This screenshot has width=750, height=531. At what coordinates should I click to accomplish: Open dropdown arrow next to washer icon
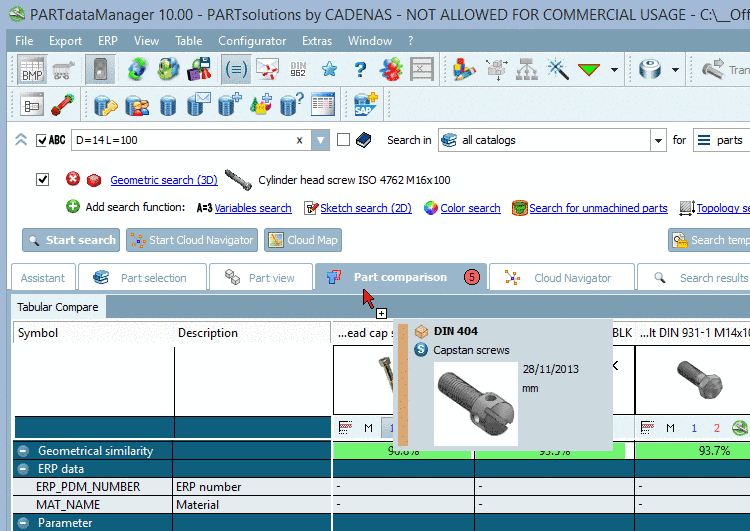[x=675, y=70]
